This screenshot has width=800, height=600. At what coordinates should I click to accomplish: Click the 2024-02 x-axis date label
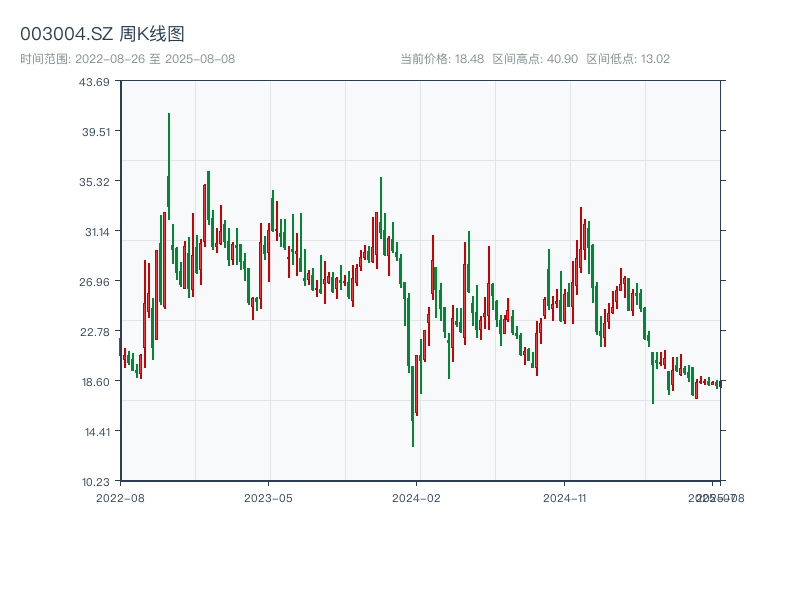click(x=417, y=497)
